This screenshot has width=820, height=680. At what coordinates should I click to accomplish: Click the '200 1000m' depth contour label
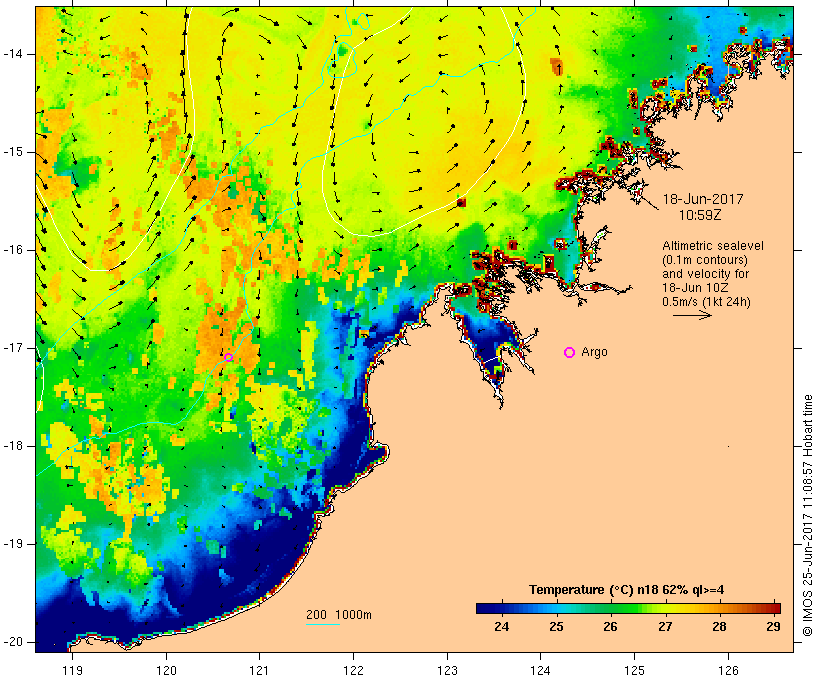pyautogui.click(x=339, y=615)
